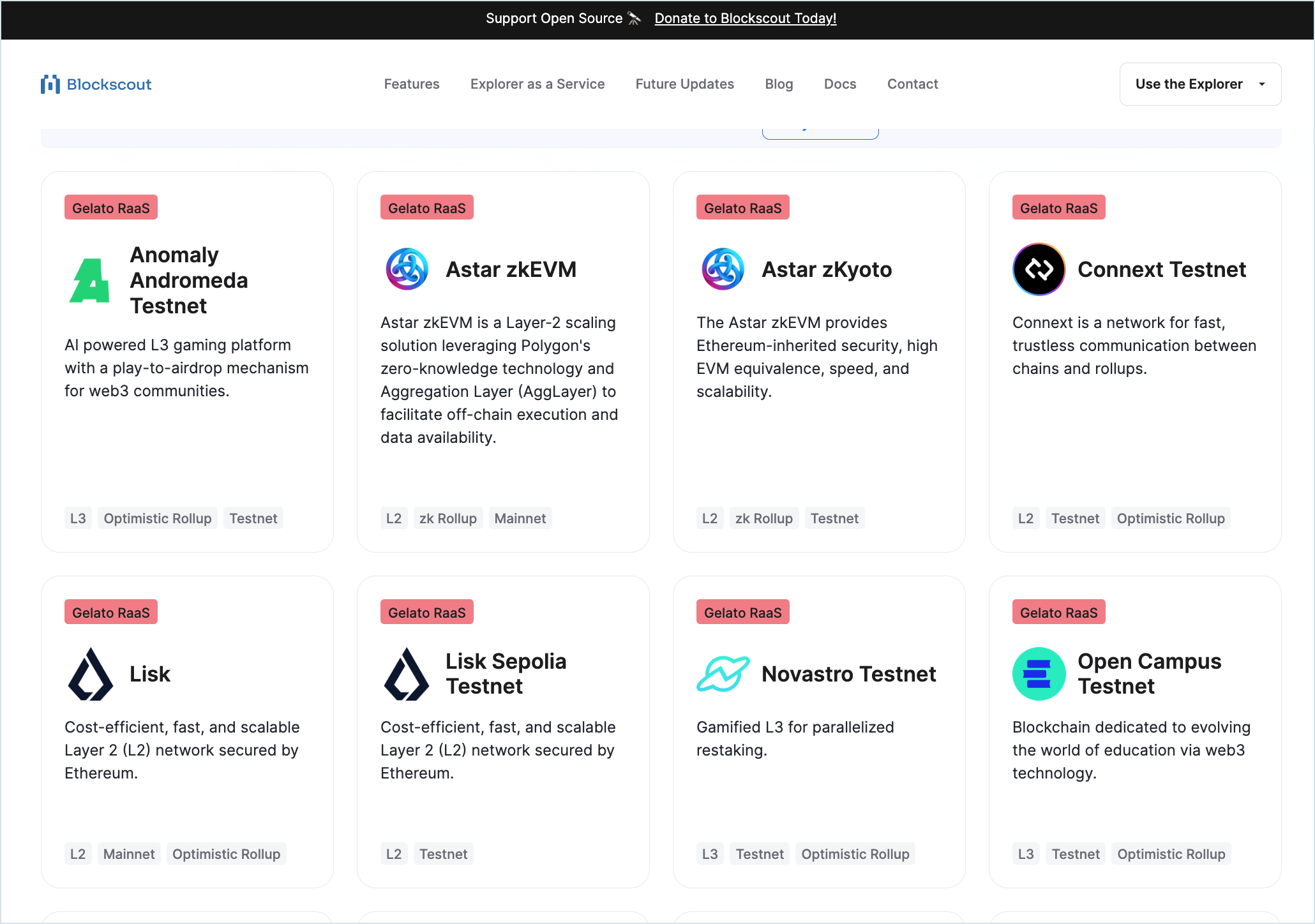Click zk Rollup tag on Astar zKyoto card
This screenshot has width=1315, height=924.
tap(764, 518)
